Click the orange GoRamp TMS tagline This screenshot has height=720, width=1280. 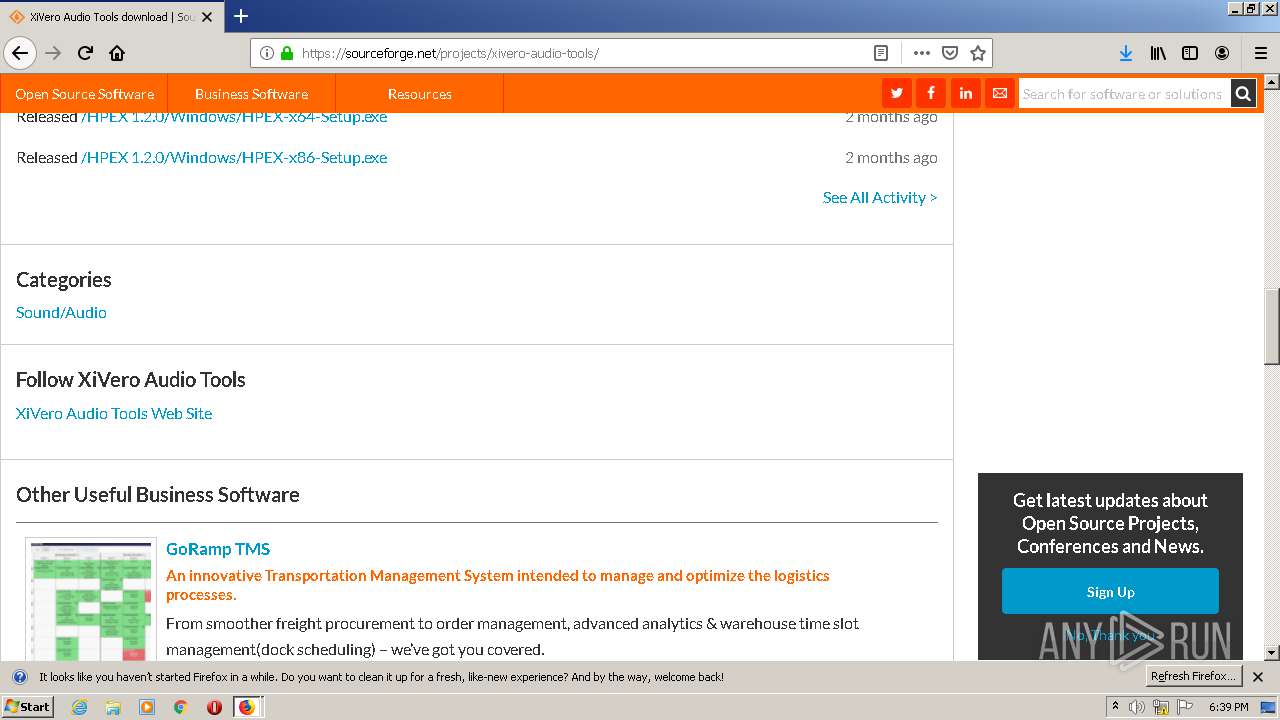pyautogui.click(x=498, y=585)
